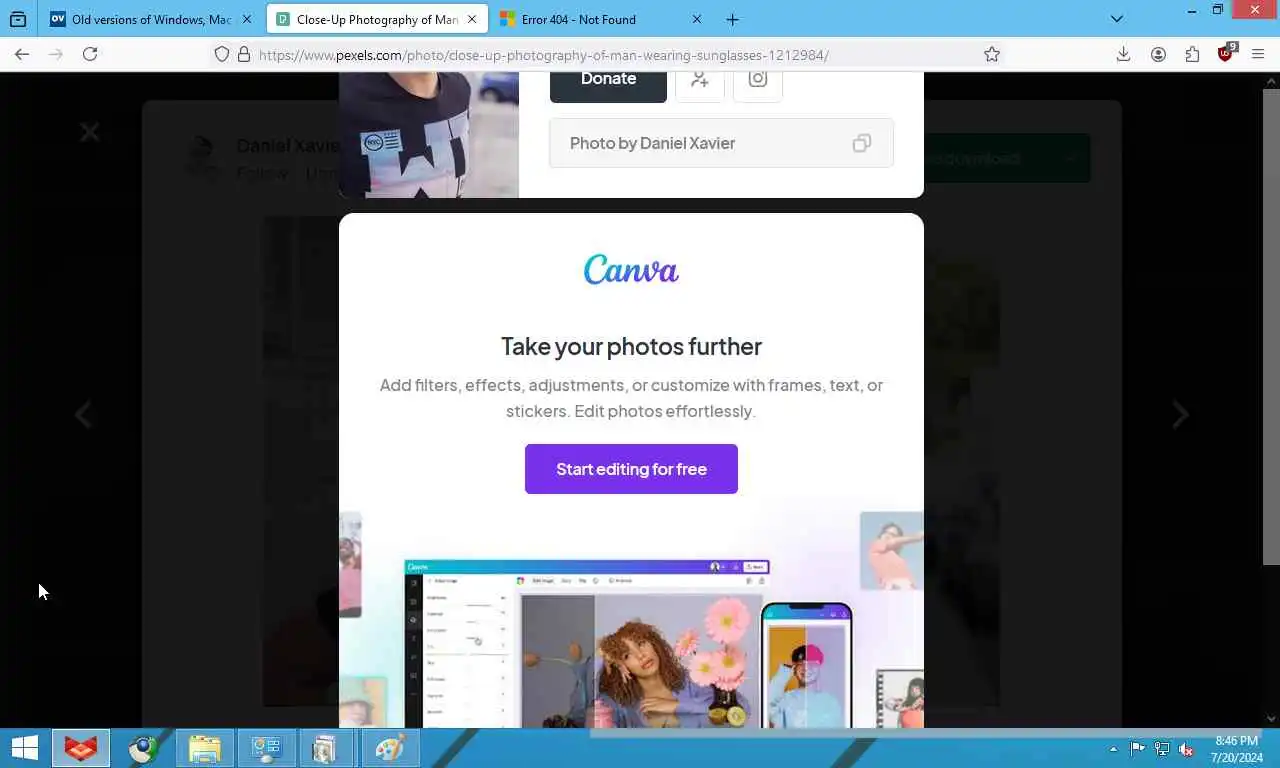View site security padlock information
The height and width of the screenshot is (768, 1280).
pos(243,55)
